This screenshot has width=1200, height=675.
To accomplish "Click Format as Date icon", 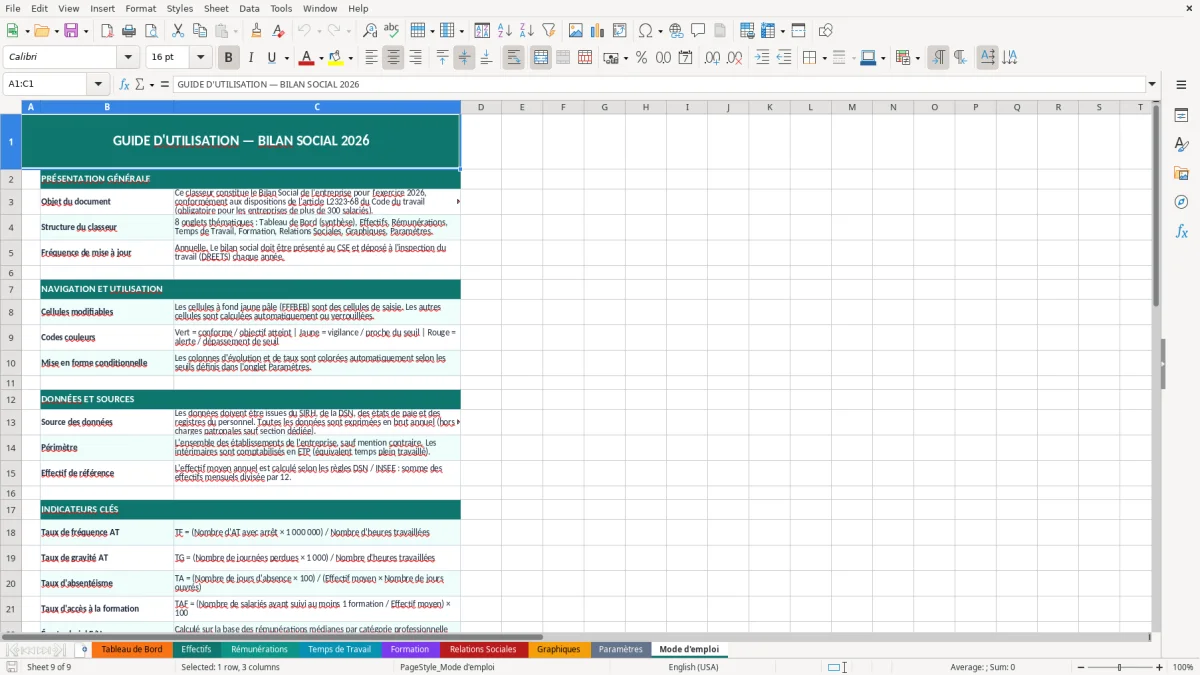I will [685, 58].
